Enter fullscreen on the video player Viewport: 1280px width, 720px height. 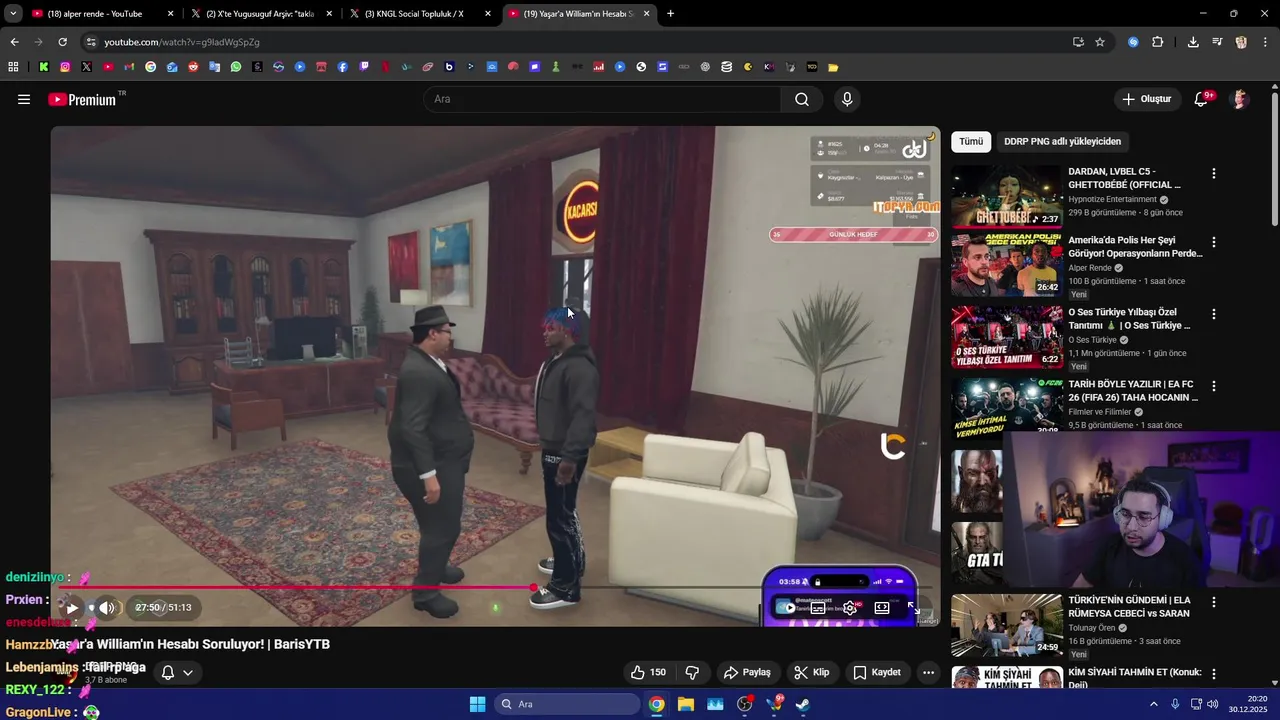[913, 608]
